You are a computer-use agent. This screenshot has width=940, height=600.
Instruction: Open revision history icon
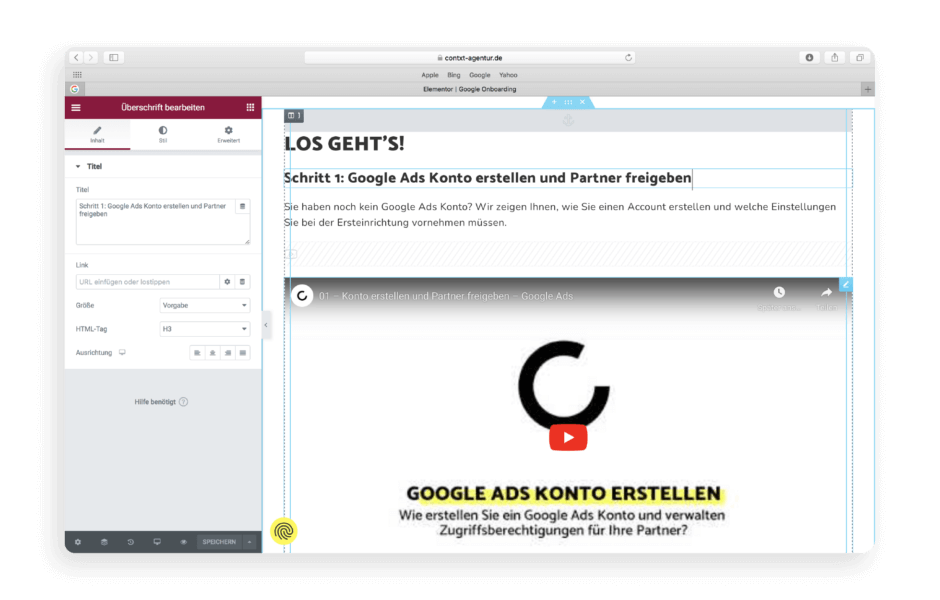pos(131,542)
